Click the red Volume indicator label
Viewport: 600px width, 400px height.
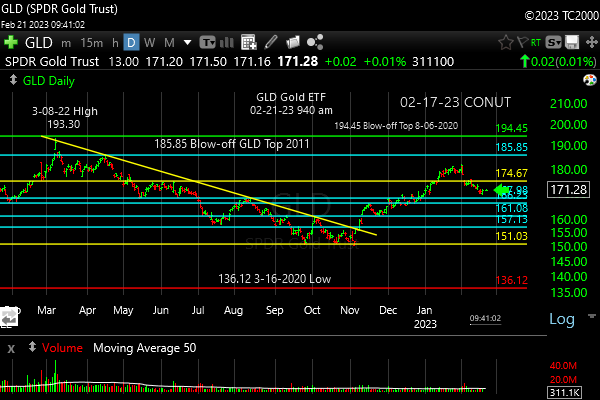point(62,348)
